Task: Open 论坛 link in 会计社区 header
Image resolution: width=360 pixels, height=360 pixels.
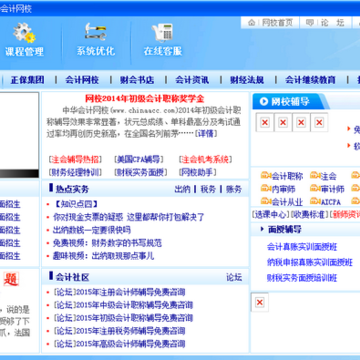Action: tap(234, 277)
